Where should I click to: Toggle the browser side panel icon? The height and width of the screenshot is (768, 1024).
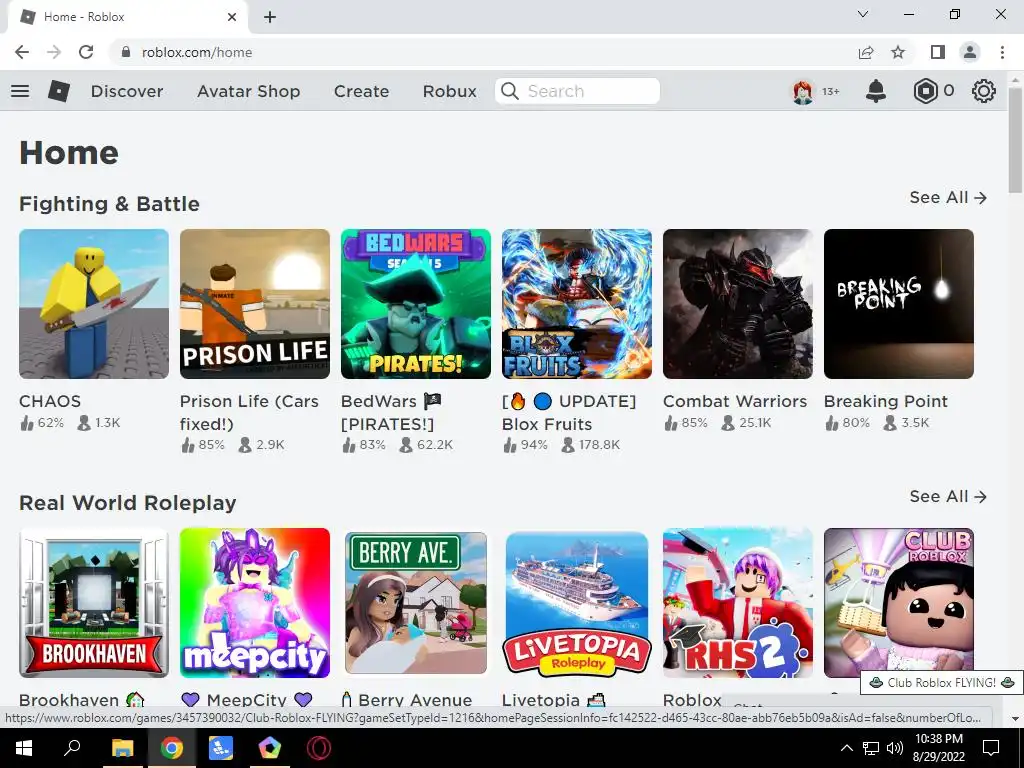click(x=938, y=52)
